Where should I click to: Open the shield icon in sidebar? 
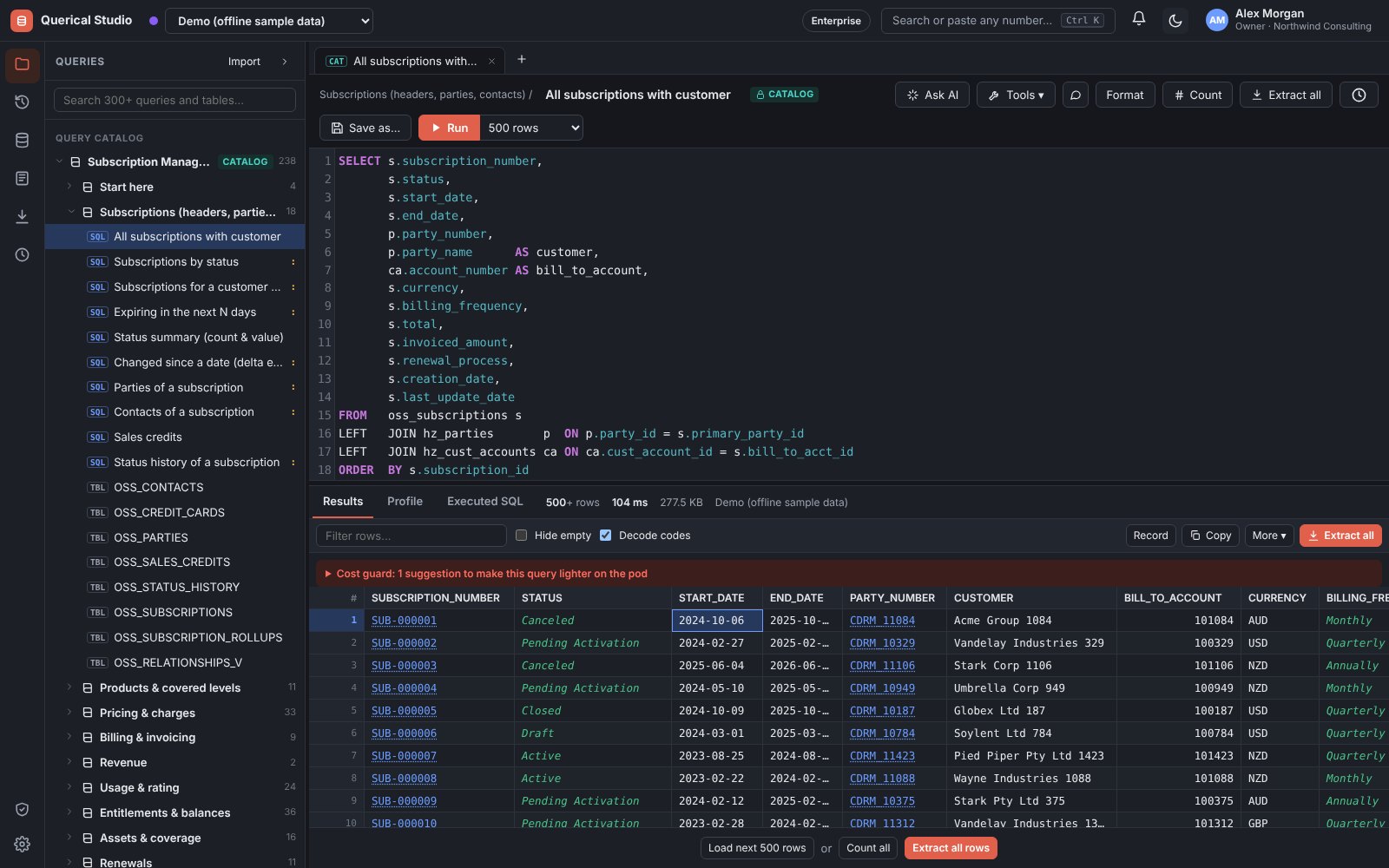click(23, 809)
